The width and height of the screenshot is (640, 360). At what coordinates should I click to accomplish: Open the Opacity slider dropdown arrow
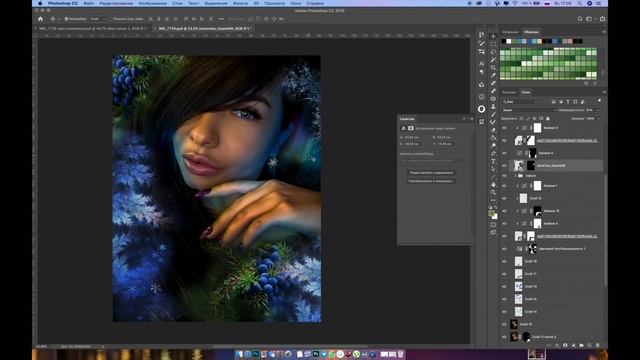click(x=598, y=110)
